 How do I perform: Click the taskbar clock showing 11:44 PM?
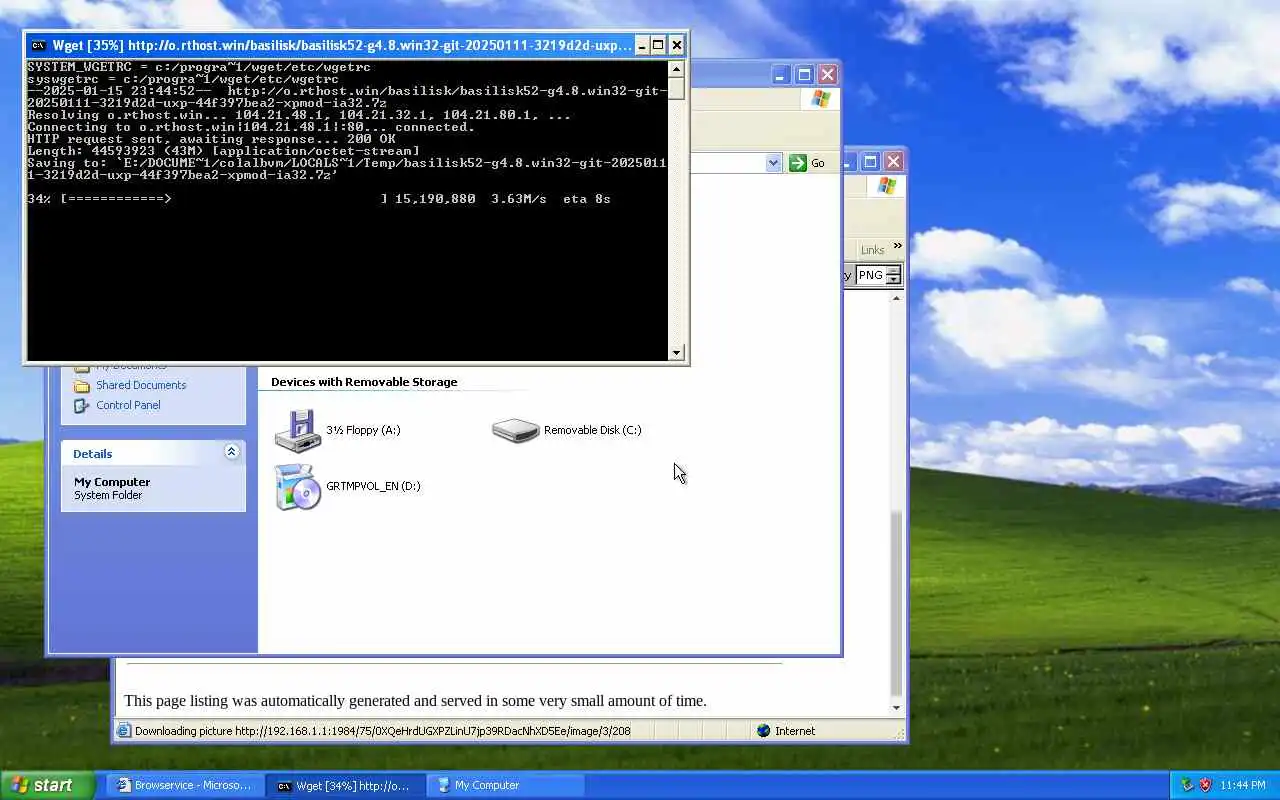coord(1245,785)
